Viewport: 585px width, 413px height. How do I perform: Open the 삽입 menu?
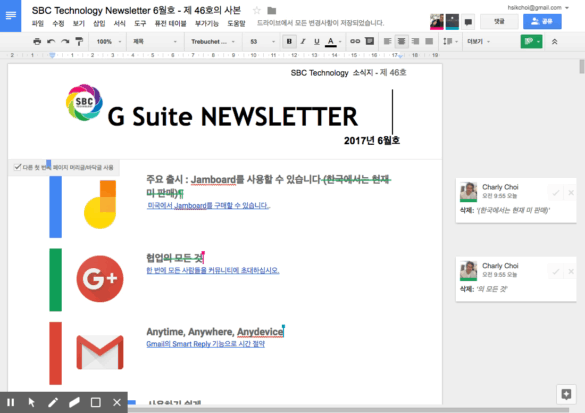tap(99, 24)
